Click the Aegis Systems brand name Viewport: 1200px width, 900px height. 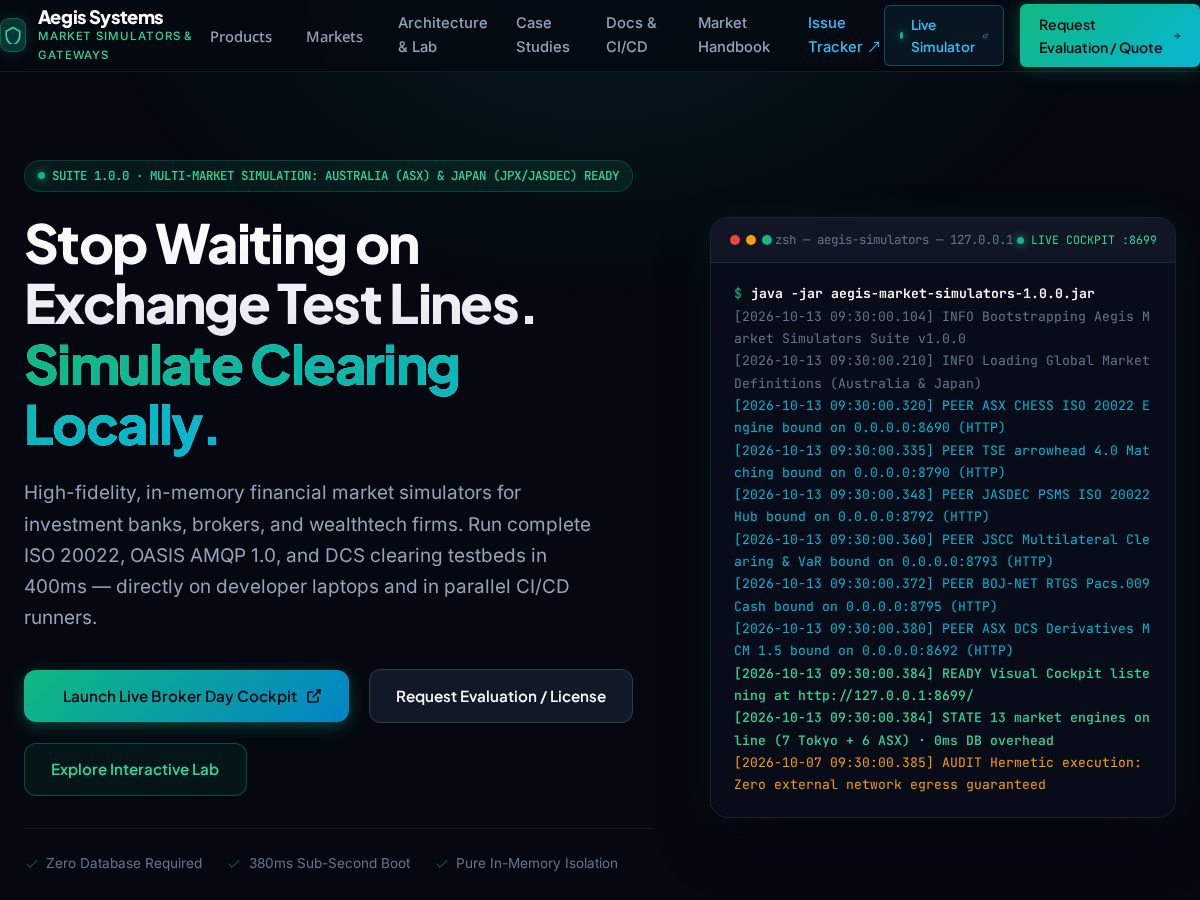[x=100, y=17]
